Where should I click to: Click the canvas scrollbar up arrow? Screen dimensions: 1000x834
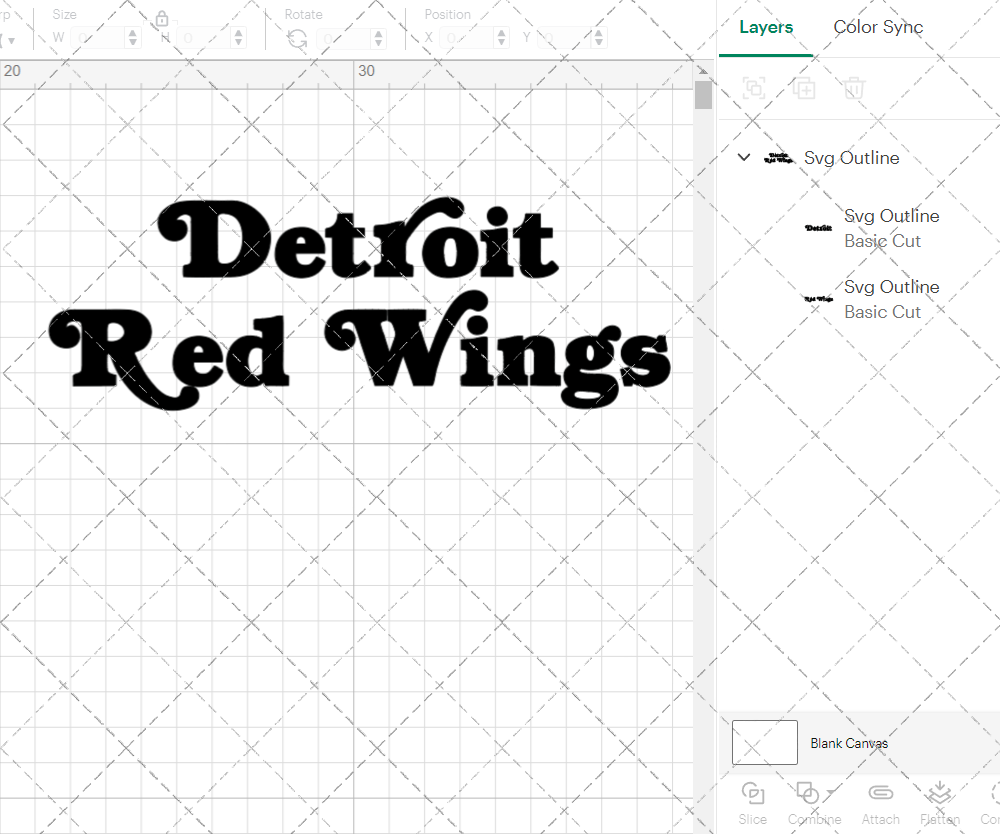(703, 71)
